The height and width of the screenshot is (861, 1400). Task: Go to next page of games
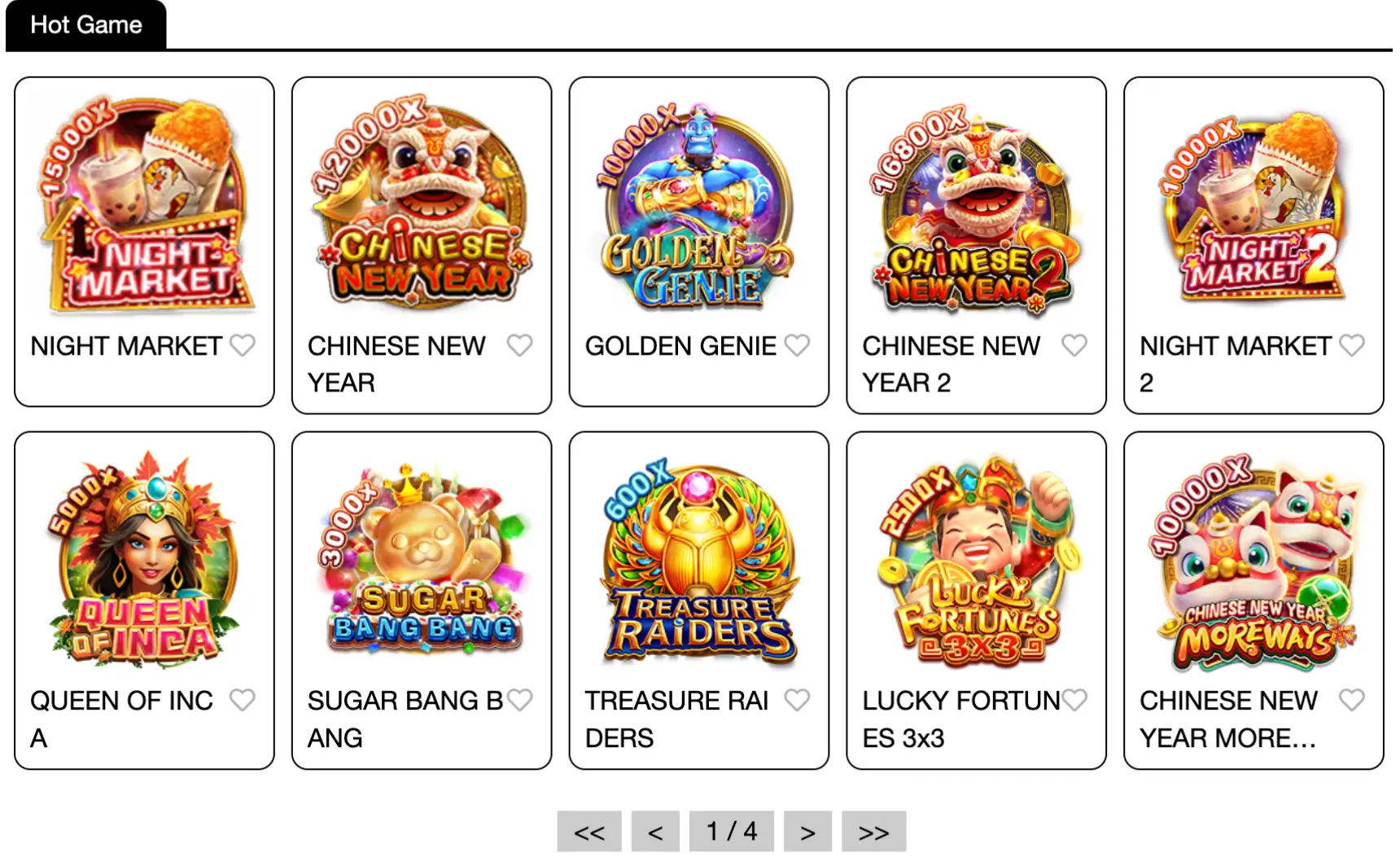coord(807,832)
